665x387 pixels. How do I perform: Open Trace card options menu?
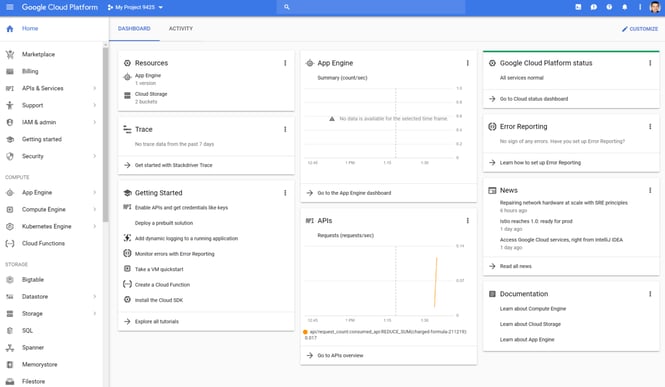click(x=285, y=129)
